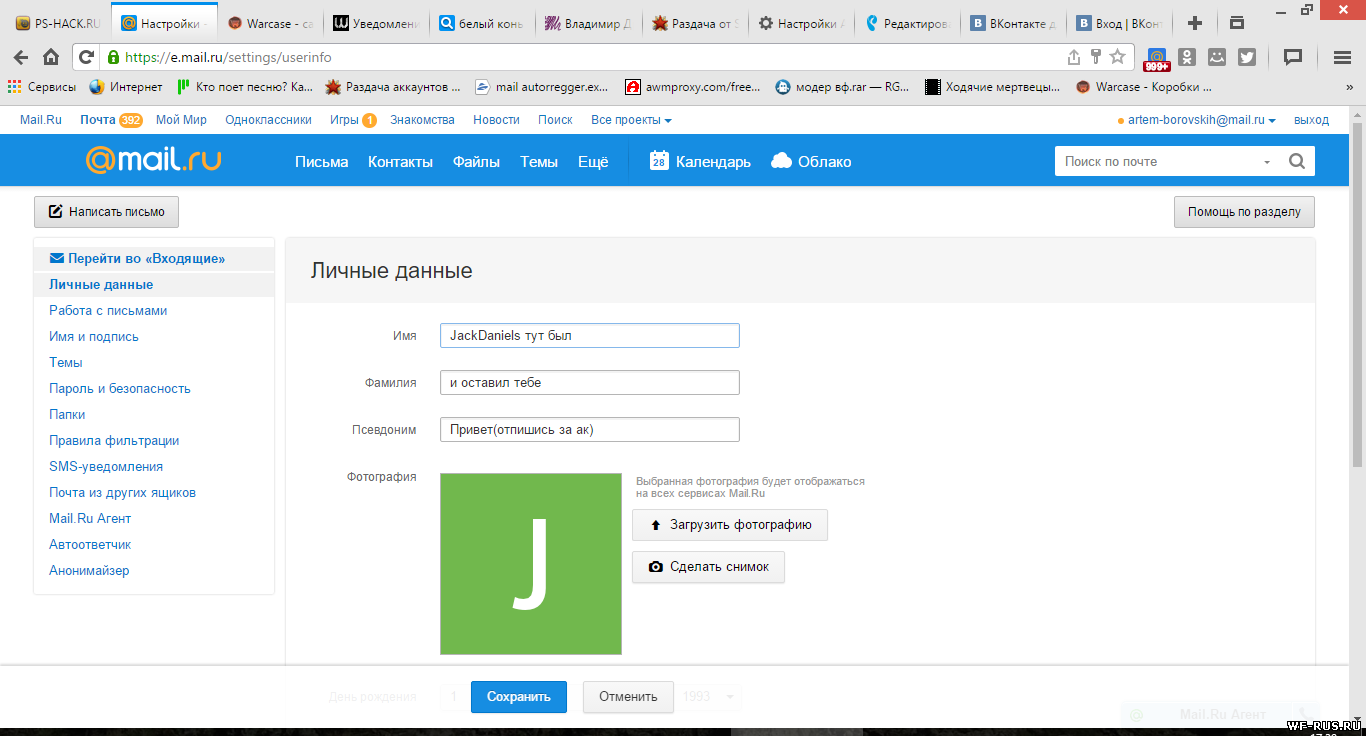
Task: Click the Псевдоним input field
Action: tap(590, 430)
